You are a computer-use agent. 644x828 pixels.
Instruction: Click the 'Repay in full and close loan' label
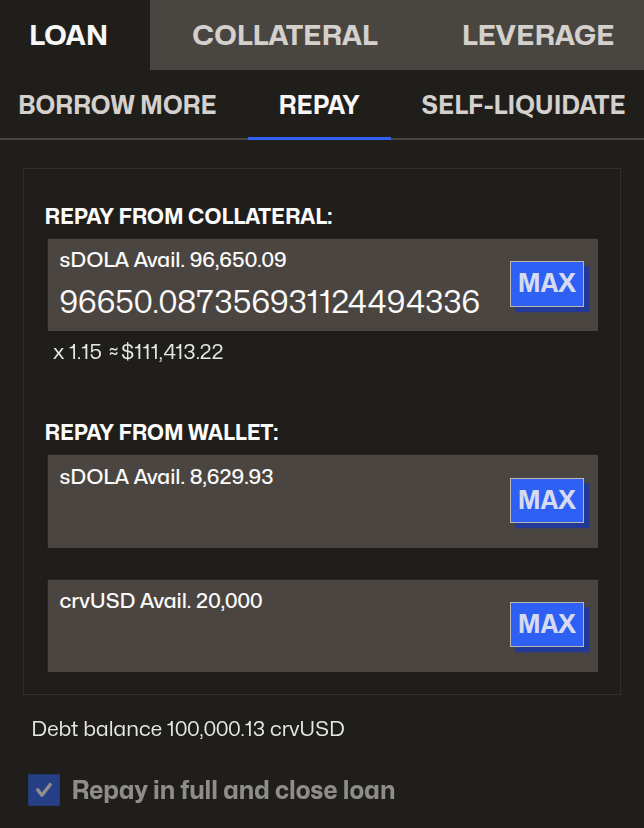[233, 790]
